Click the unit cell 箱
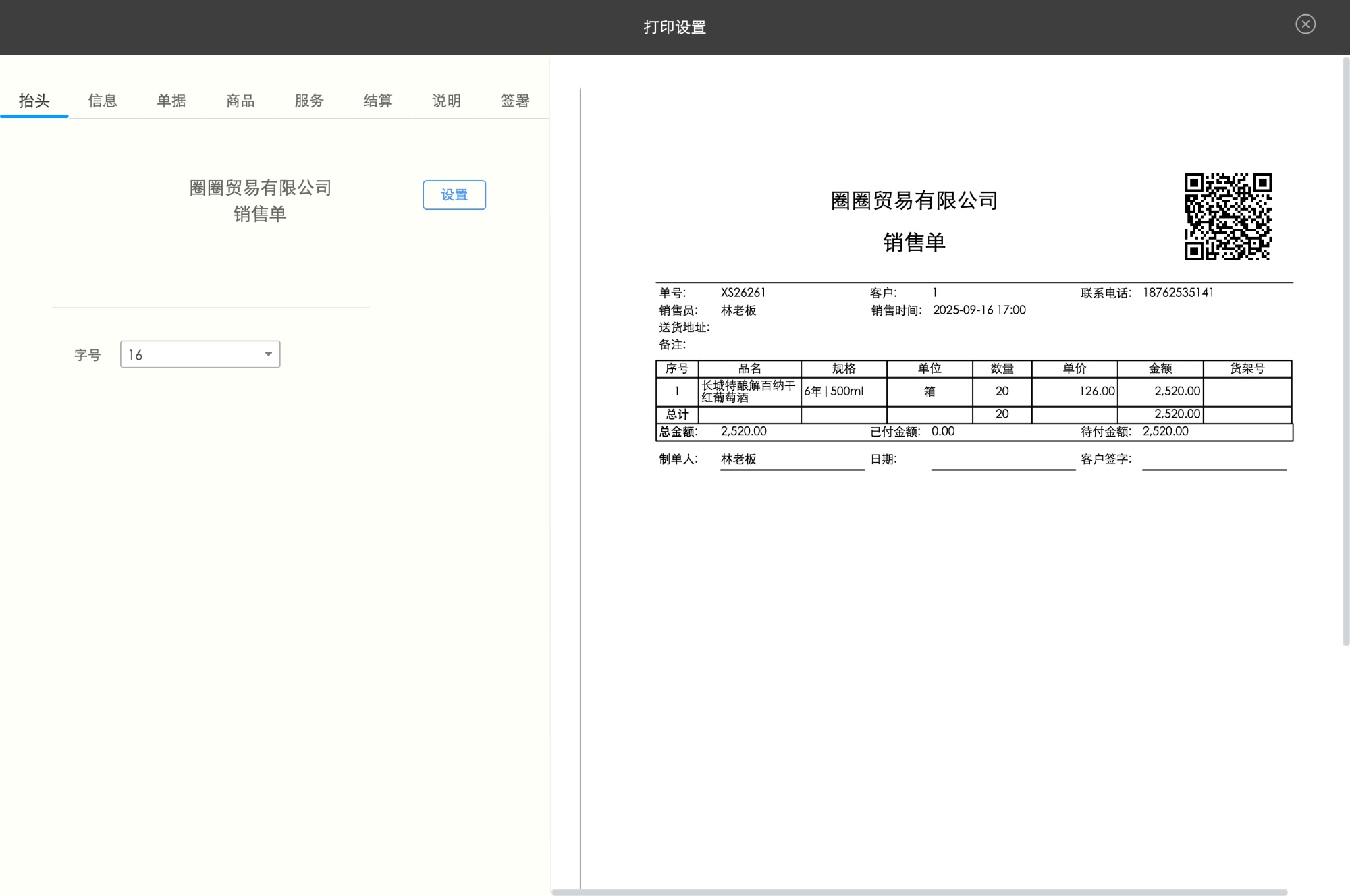Screen dimensions: 1350x896 (x=929, y=391)
